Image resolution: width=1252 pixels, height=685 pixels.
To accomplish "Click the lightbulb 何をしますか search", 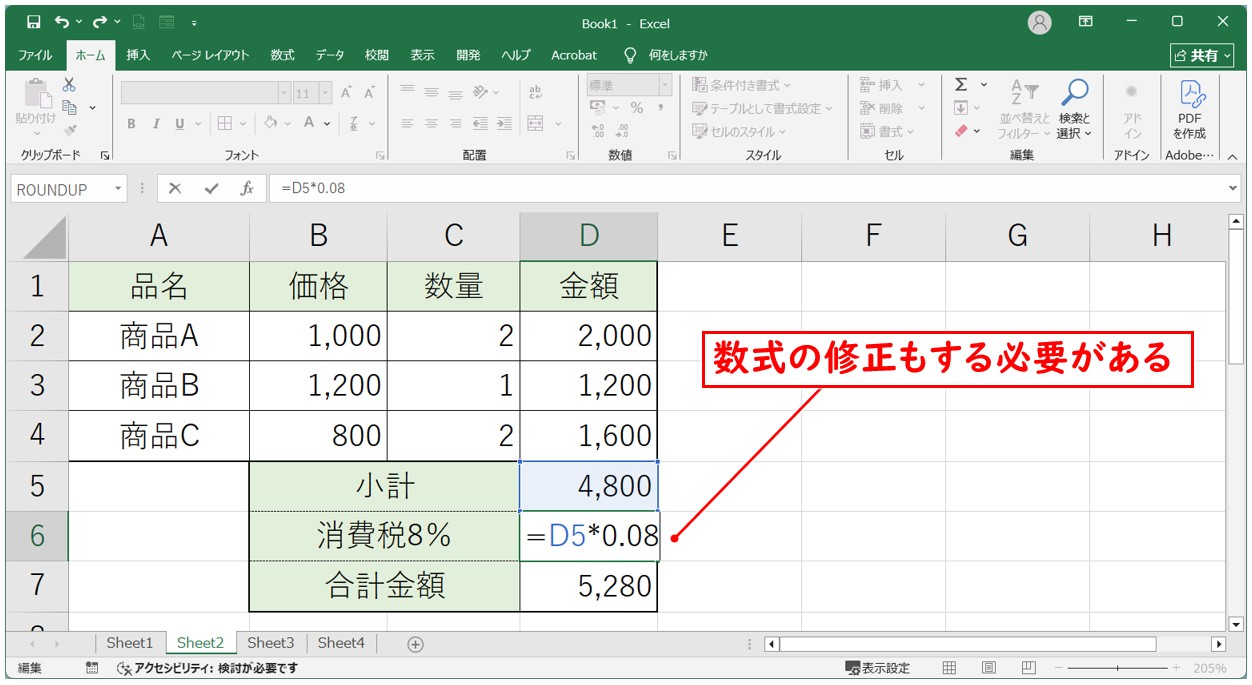I will [x=665, y=55].
